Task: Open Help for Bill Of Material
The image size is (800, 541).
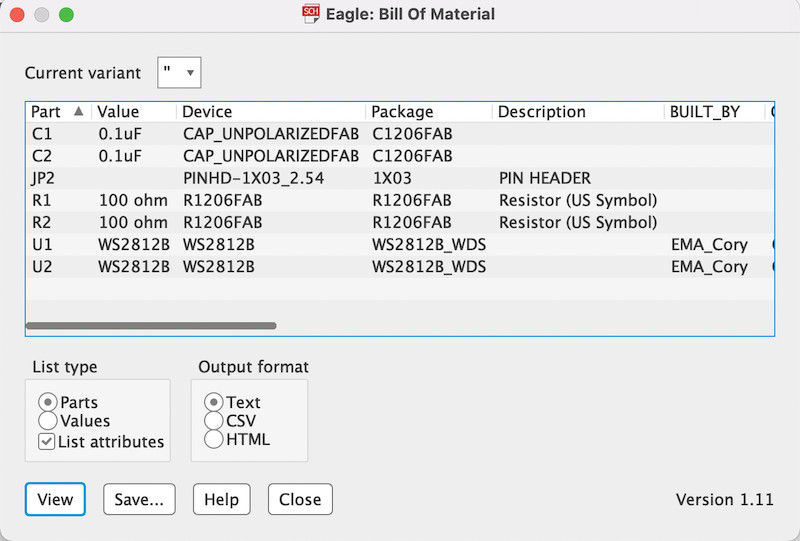Action: pos(221,499)
